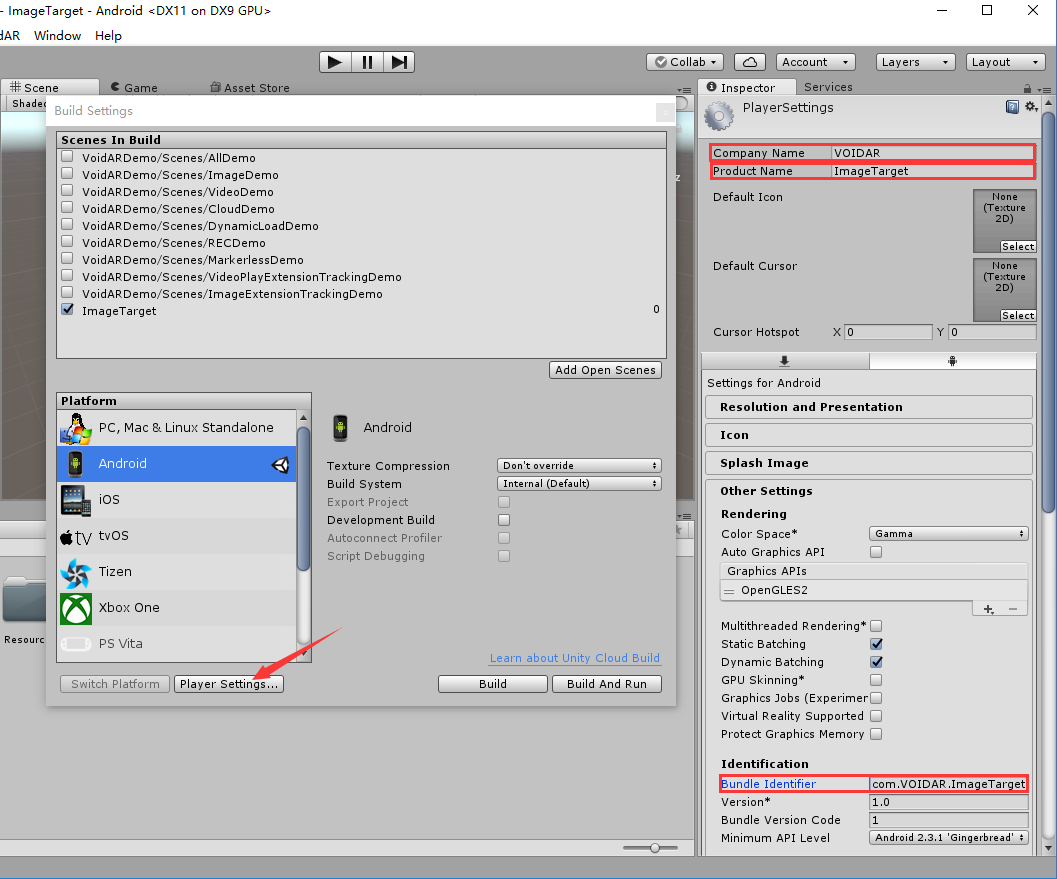Select the PS Vita platform
The width and height of the screenshot is (1057, 879).
click(x=177, y=644)
